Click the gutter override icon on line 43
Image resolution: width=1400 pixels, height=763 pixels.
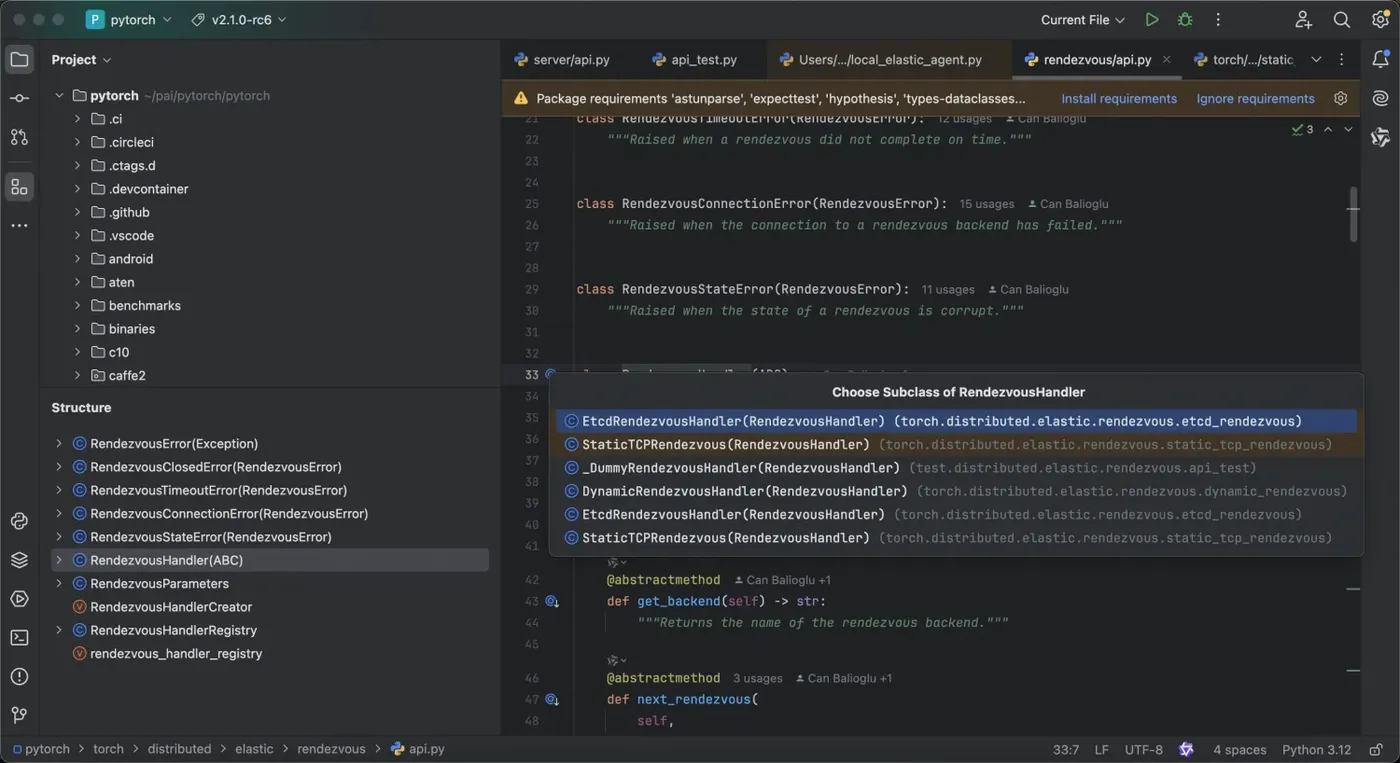pyautogui.click(x=551, y=601)
